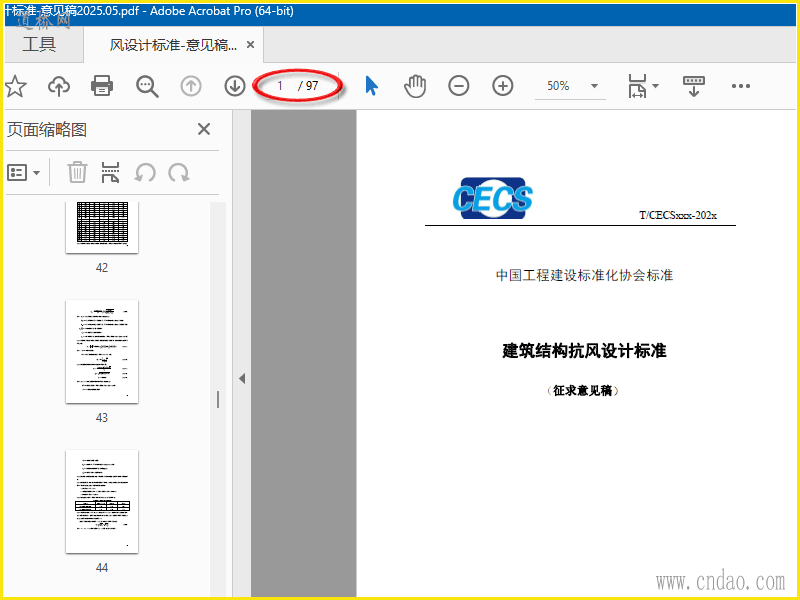The image size is (800, 600).
Task: Open the zoom level dropdown arrow
Action: (x=594, y=86)
